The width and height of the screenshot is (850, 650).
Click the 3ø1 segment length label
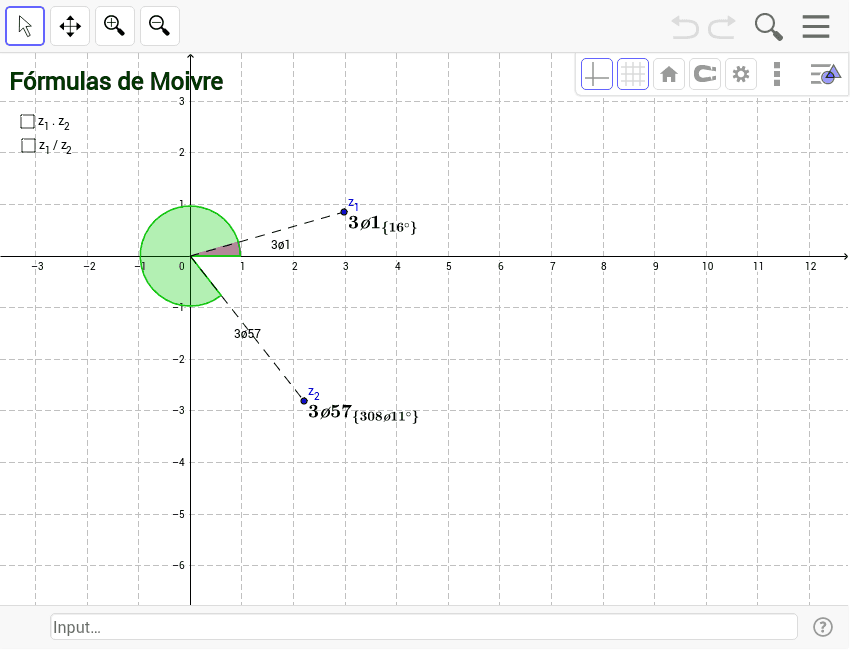pos(280,245)
